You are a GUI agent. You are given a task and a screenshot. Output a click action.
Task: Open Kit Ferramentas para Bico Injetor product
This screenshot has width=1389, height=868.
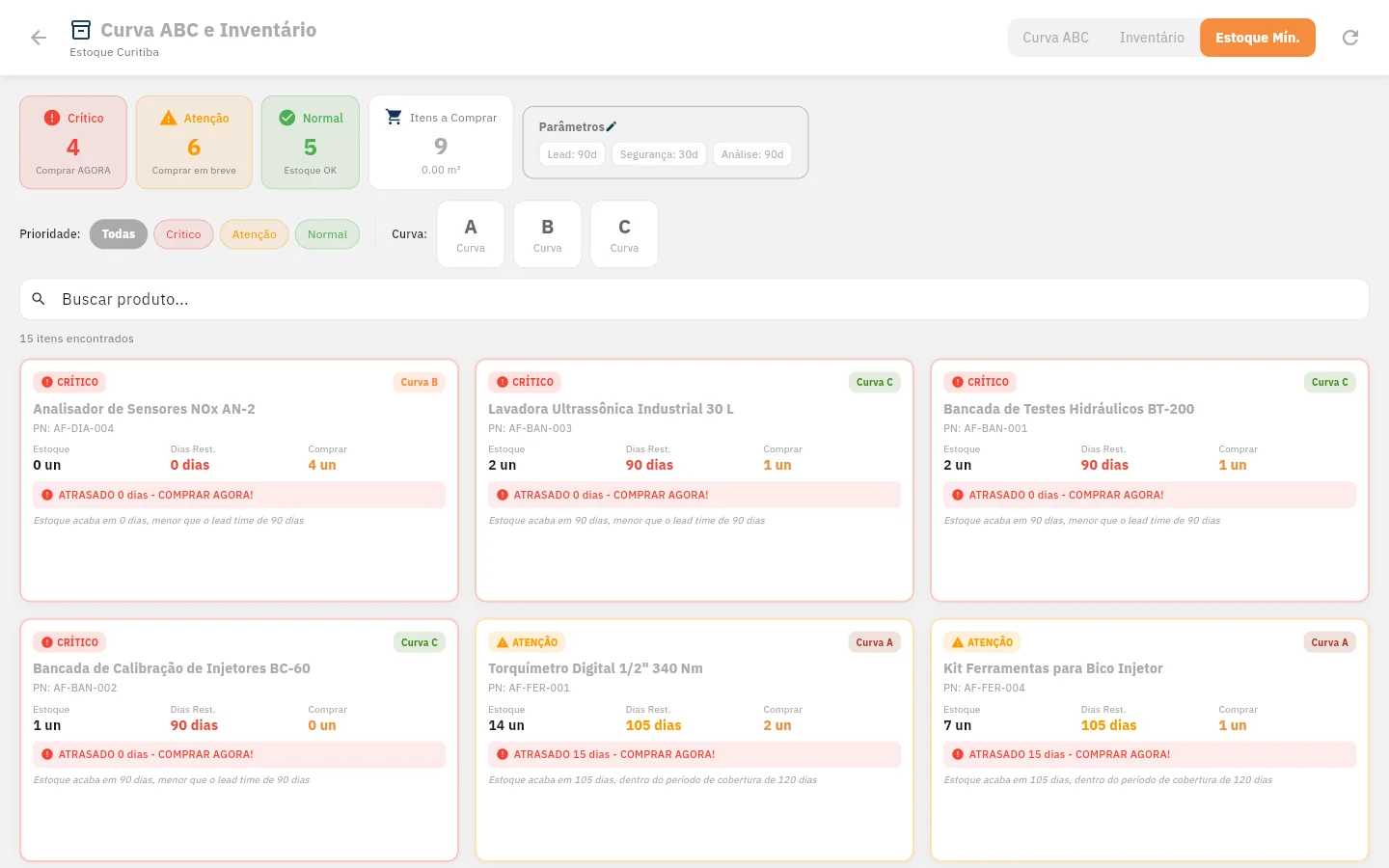click(1150, 740)
